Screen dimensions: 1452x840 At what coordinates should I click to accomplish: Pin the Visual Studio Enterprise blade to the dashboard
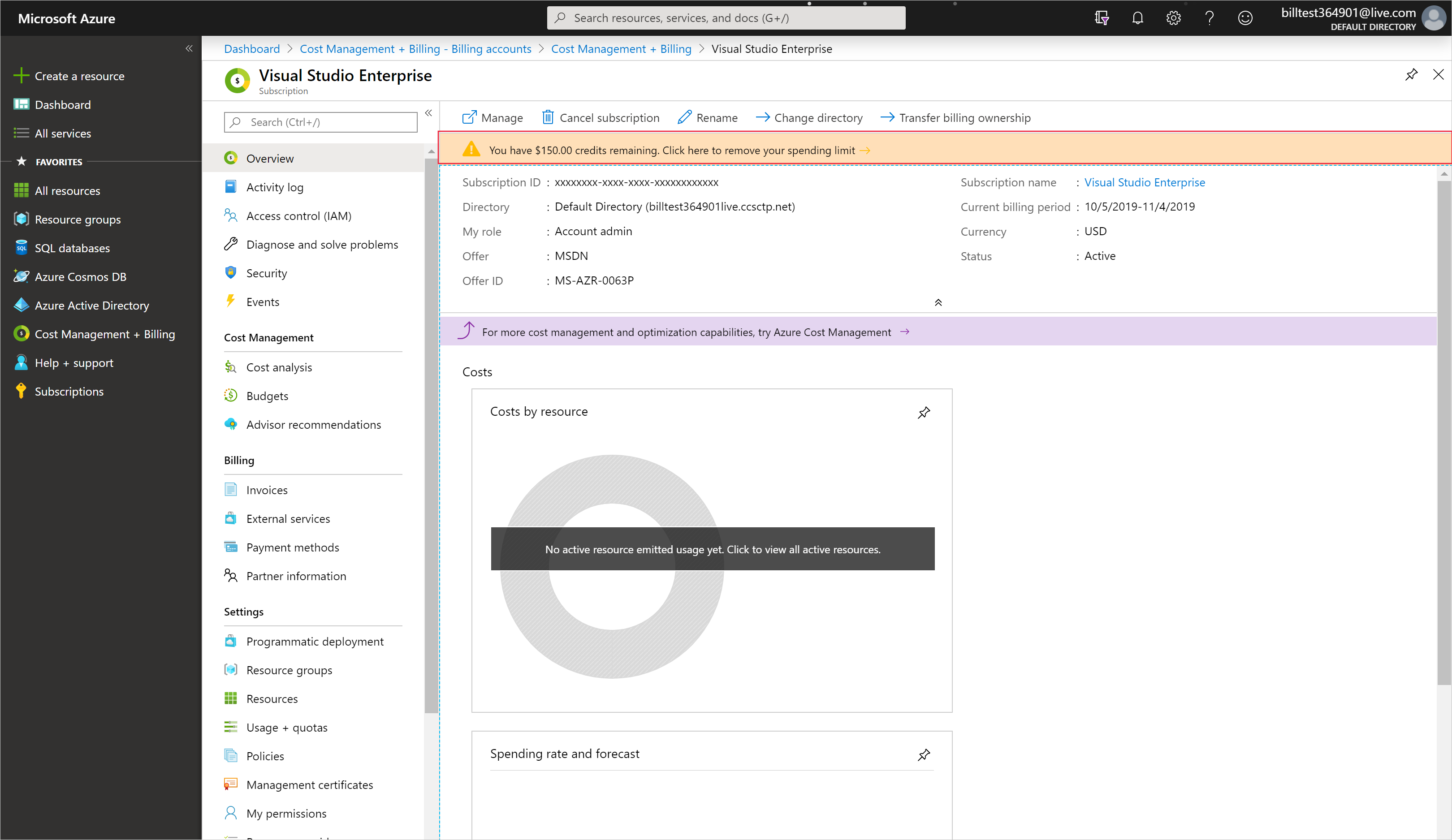(x=1411, y=75)
